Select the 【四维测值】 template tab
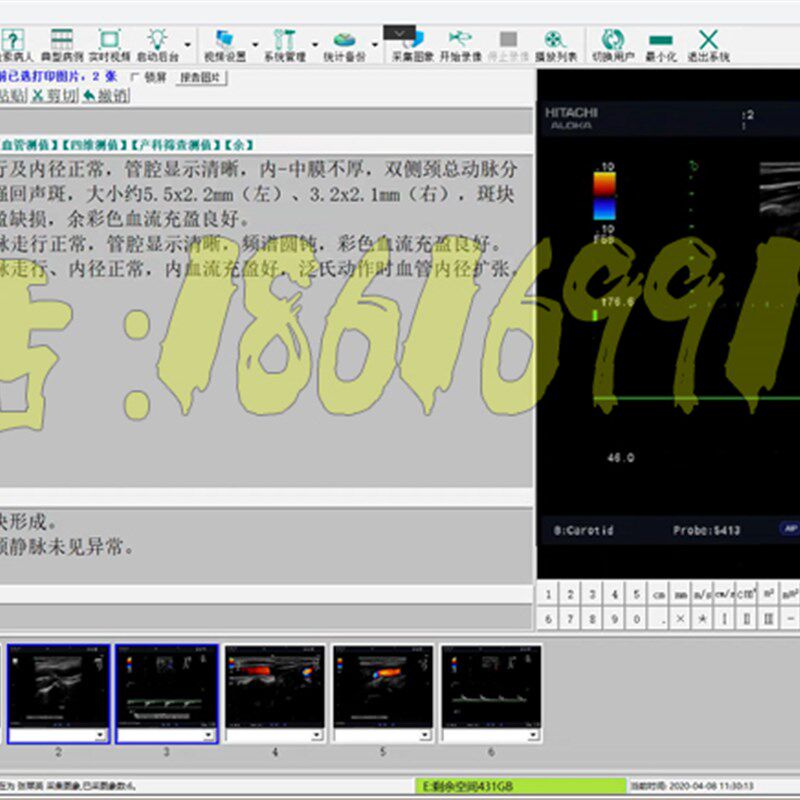 [x=95, y=145]
